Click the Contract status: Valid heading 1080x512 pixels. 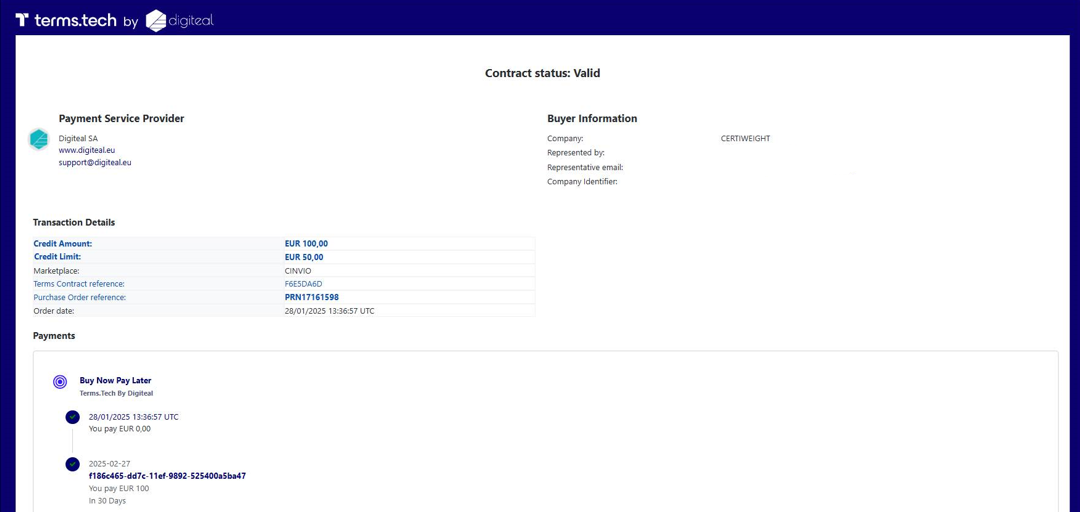click(543, 73)
